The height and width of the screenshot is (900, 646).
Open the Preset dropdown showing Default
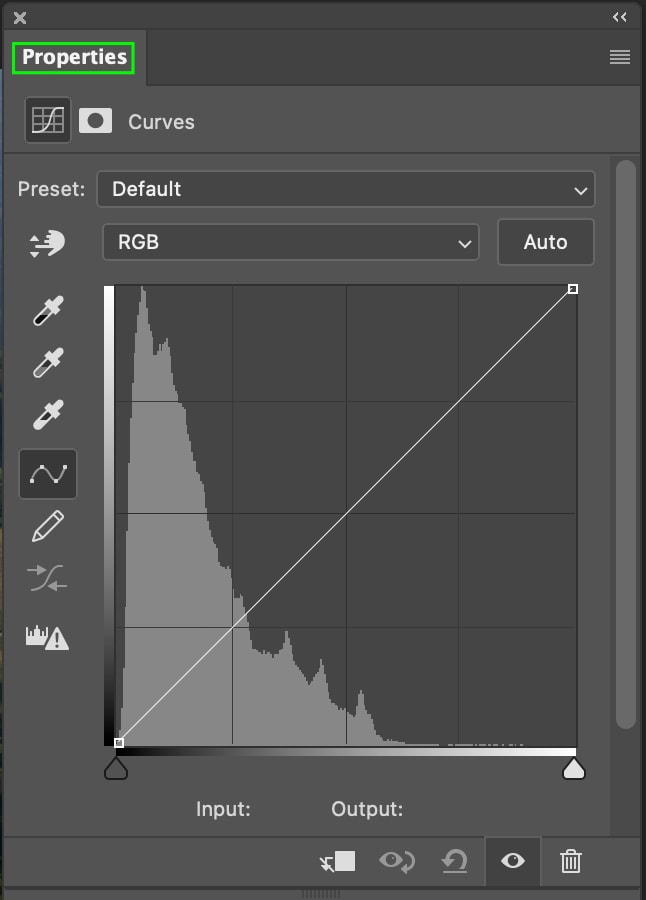click(346, 189)
